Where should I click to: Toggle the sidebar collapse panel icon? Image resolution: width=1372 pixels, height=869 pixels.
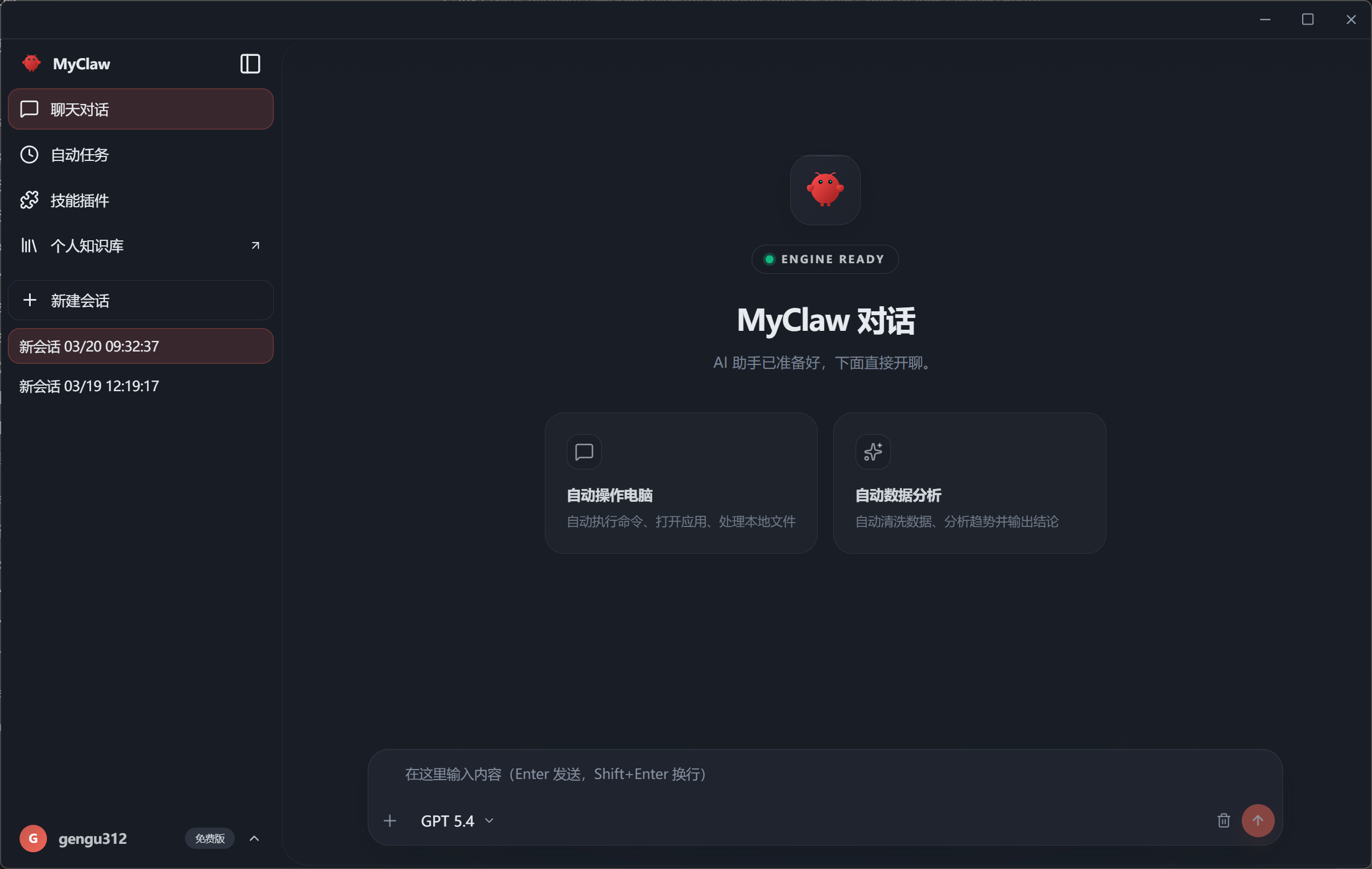(250, 64)
